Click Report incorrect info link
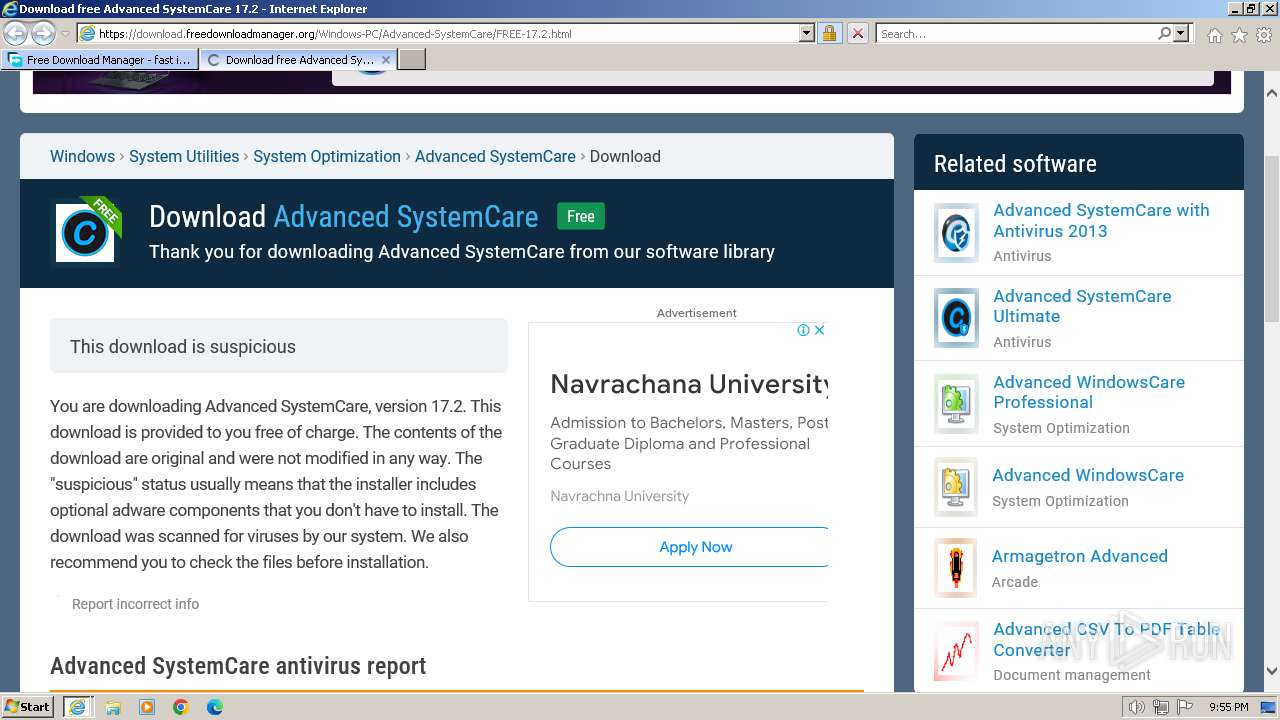The width and height of the screenshot is (1280, 720). point(135,604)
